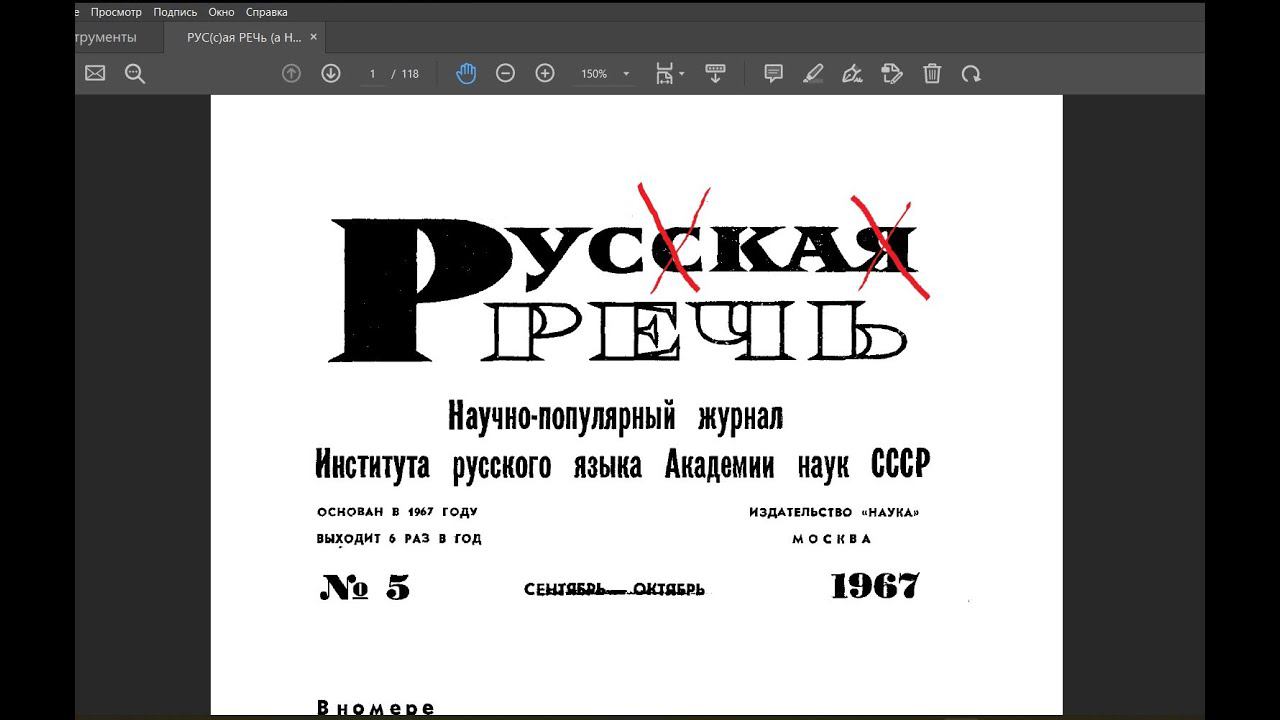
Task: Open the find text magnifier tool
Action: click(135, 73)
